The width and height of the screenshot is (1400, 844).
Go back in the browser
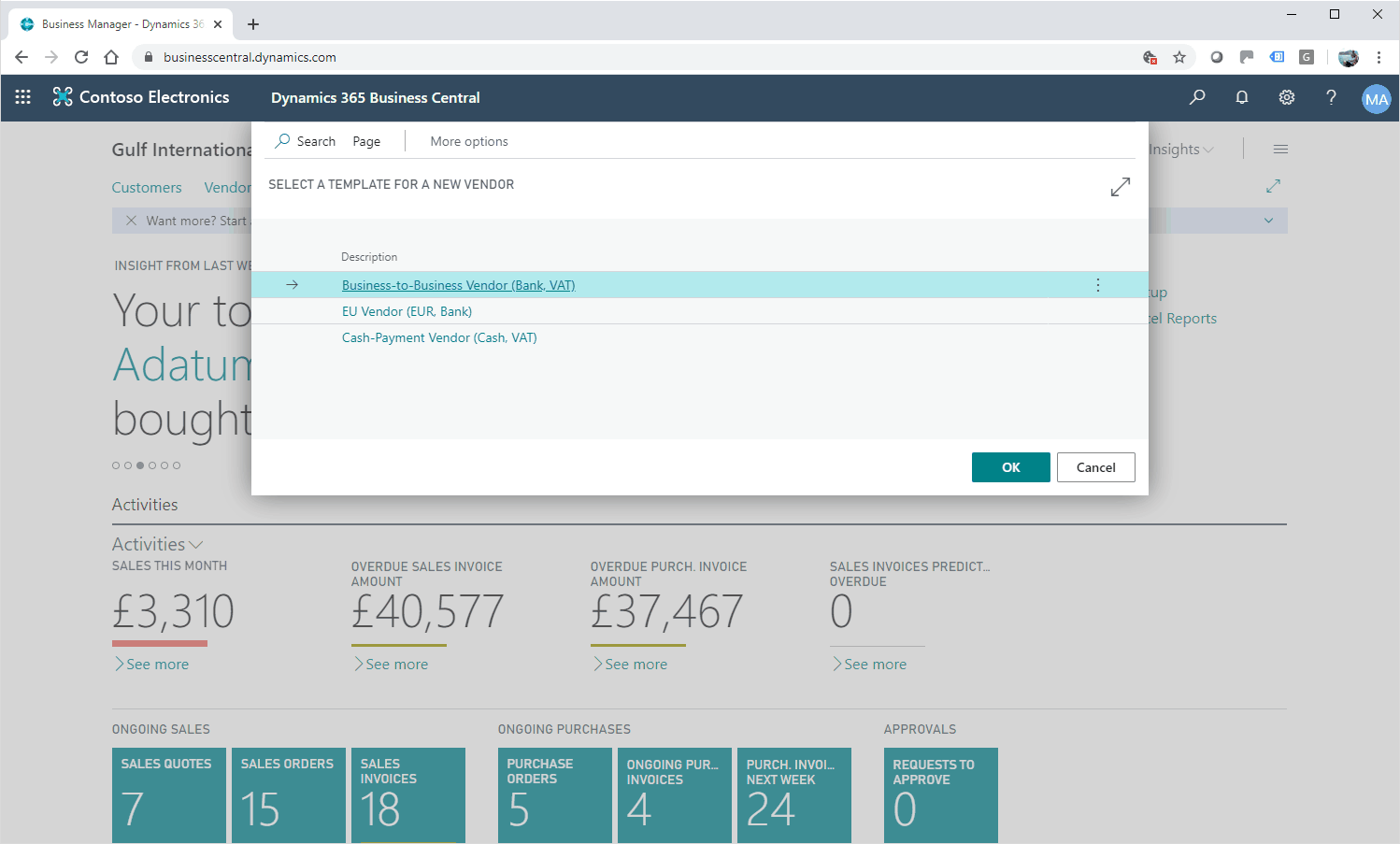tap(21, 57)
